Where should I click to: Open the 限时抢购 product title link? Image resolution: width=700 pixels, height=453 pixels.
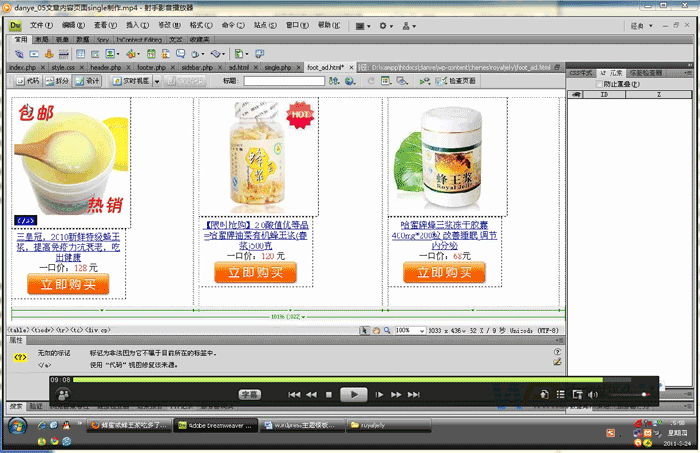[256, 235]
